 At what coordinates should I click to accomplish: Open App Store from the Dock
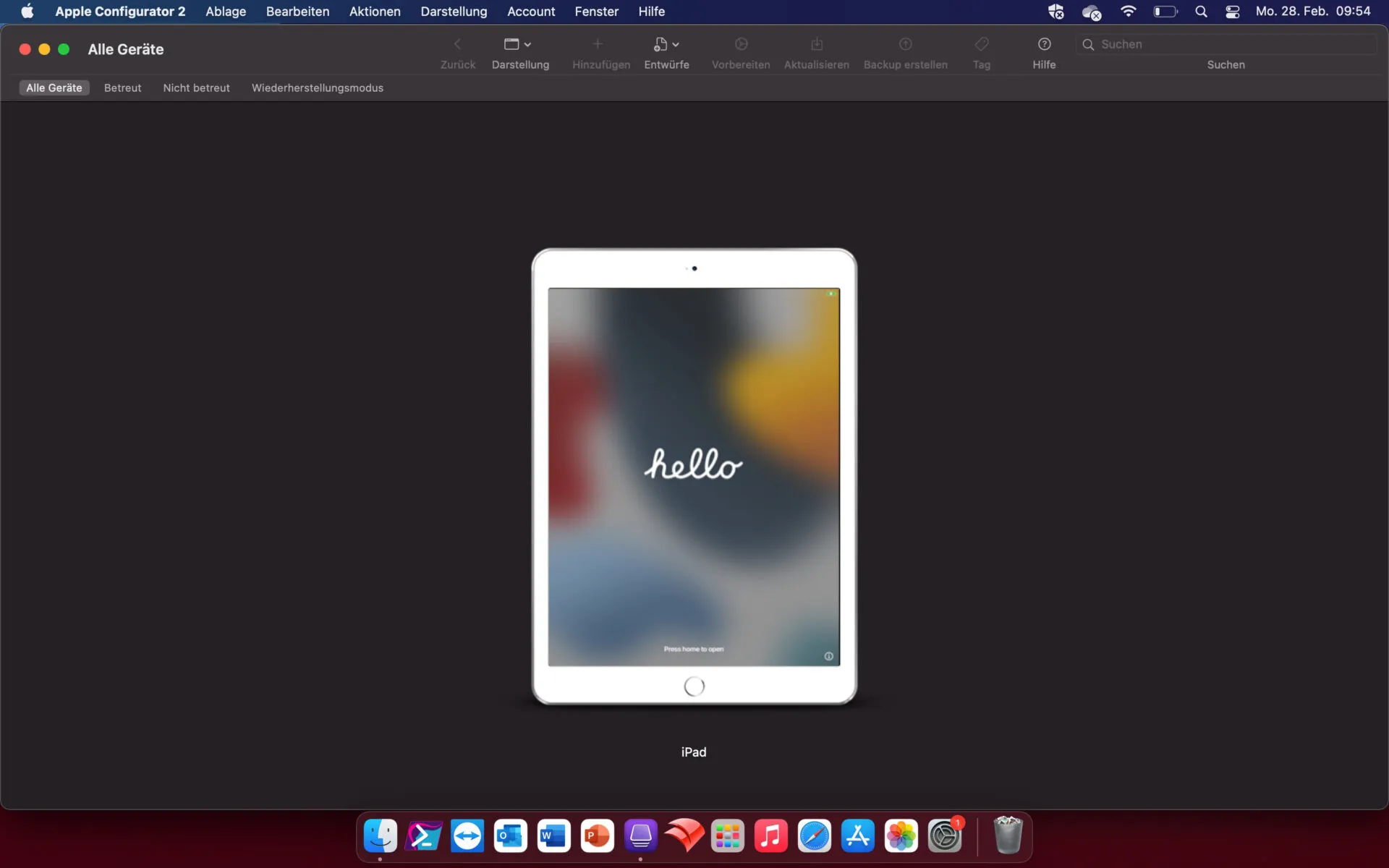pos(858,835)
